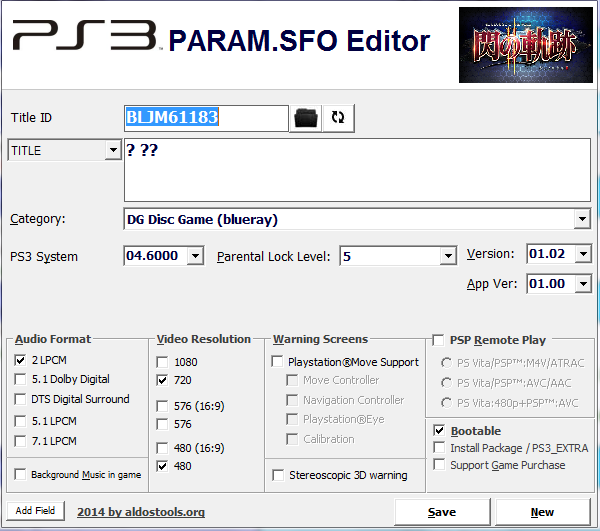Toggle the Move Controller checkbox

pyautogui.click(x=292, y=380)
